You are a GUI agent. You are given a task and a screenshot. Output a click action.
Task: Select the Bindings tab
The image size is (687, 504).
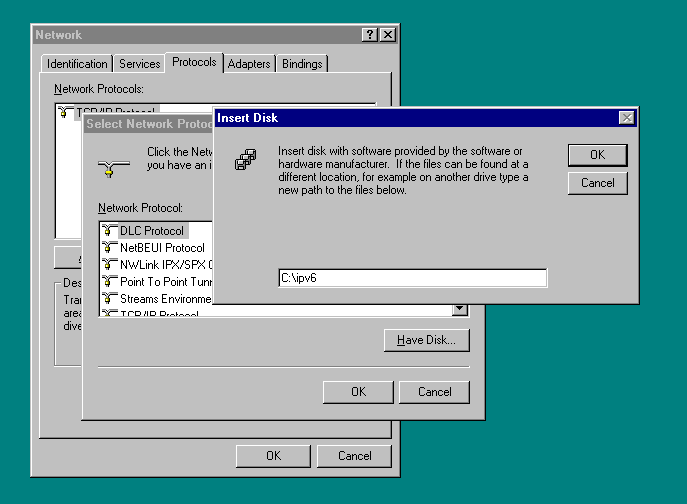[x=302, y=64]
